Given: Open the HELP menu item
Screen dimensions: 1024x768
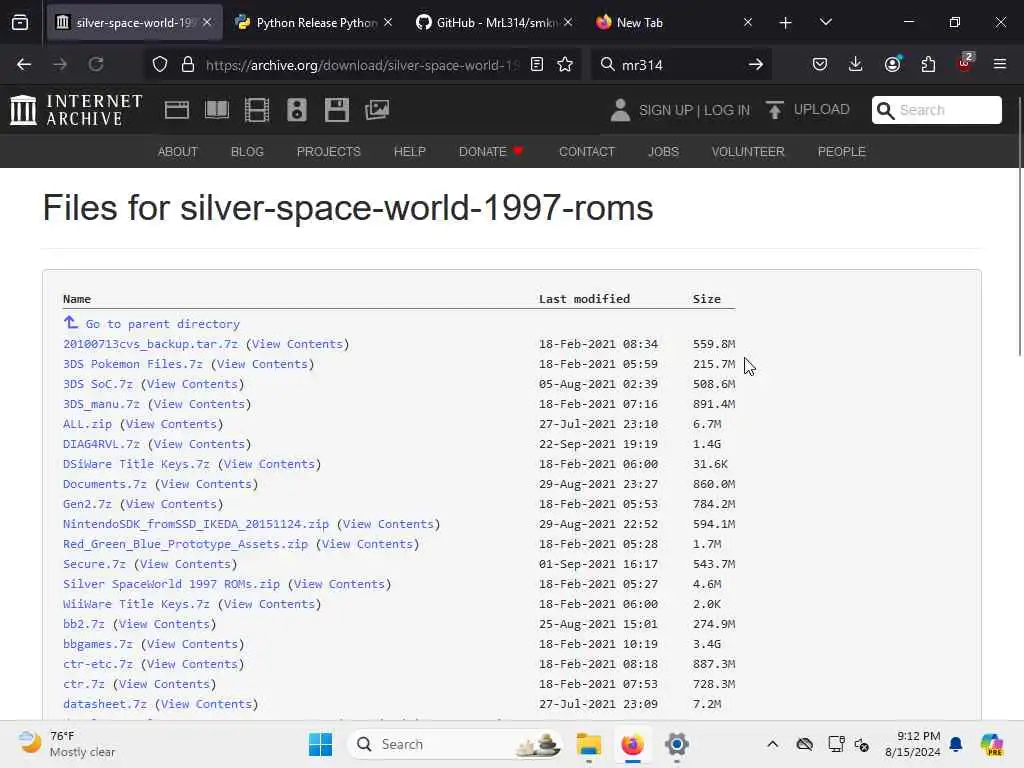Looking at the screenshot, I should (x=409, y=152).
